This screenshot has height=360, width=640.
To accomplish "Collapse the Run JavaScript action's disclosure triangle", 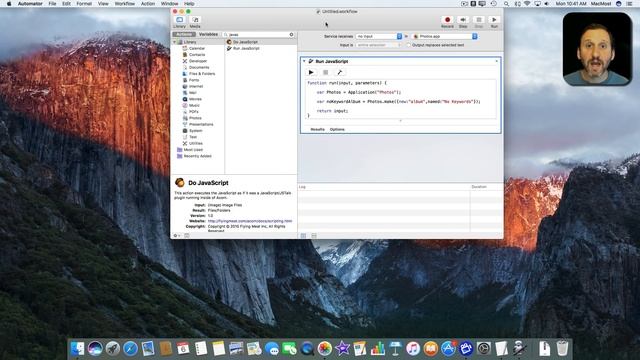I will [304, 61].
